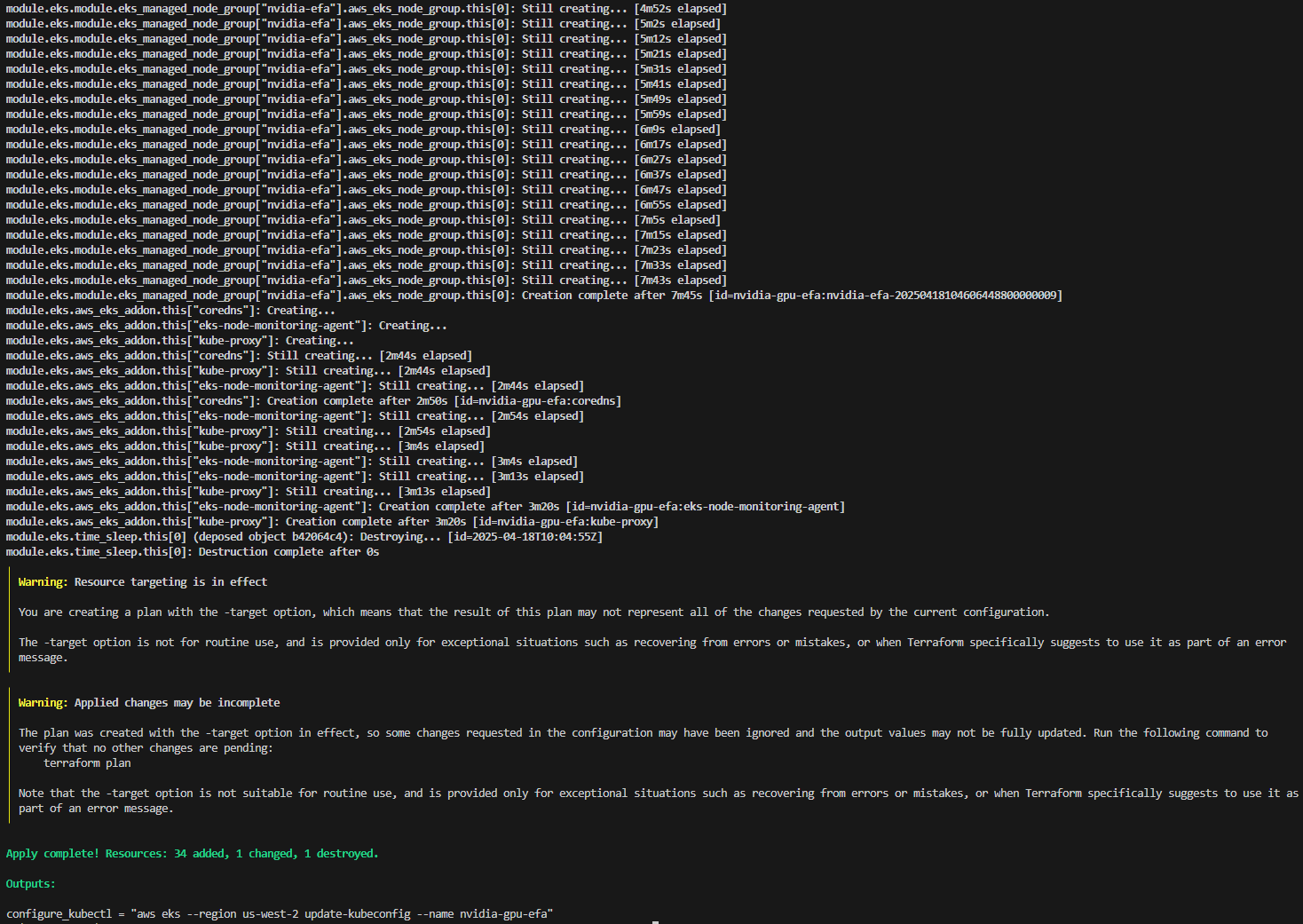Click the '[5m12s elapsed]' timestamp
The width and height of the screenshot is (1303, 924).
point(680,39)
